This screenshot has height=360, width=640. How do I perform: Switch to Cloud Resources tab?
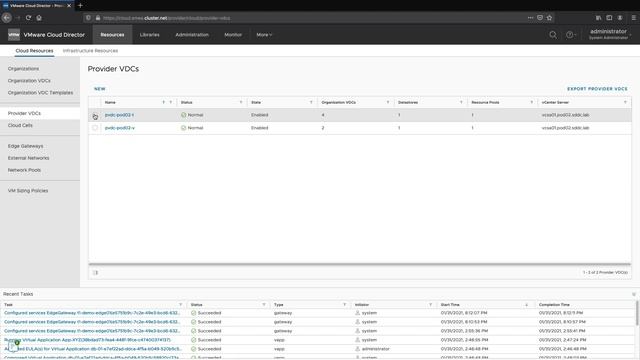click(34, 51)
